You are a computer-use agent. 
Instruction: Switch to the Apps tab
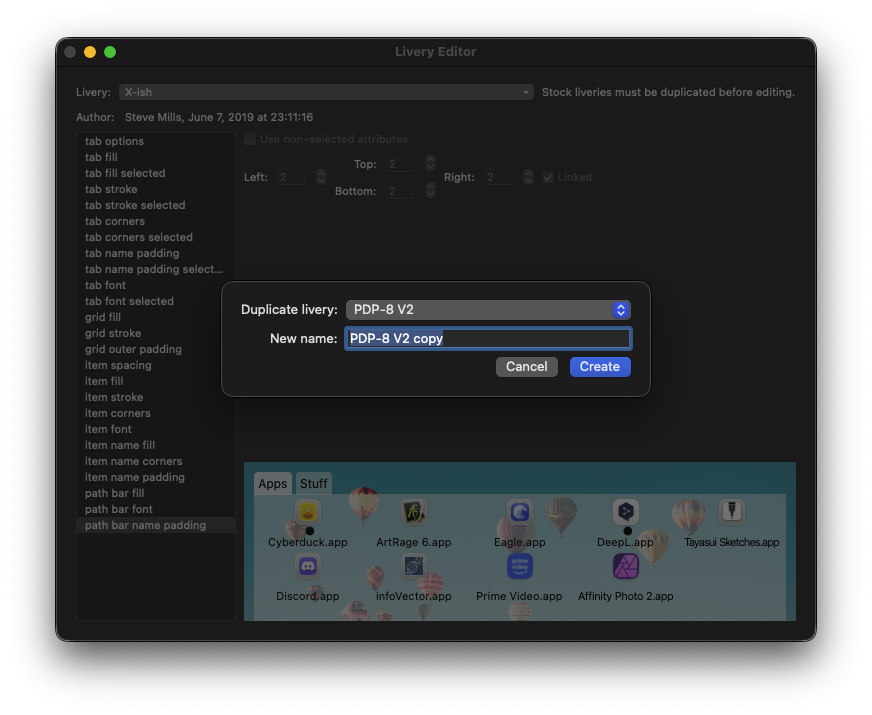click(x=273, y=484)
